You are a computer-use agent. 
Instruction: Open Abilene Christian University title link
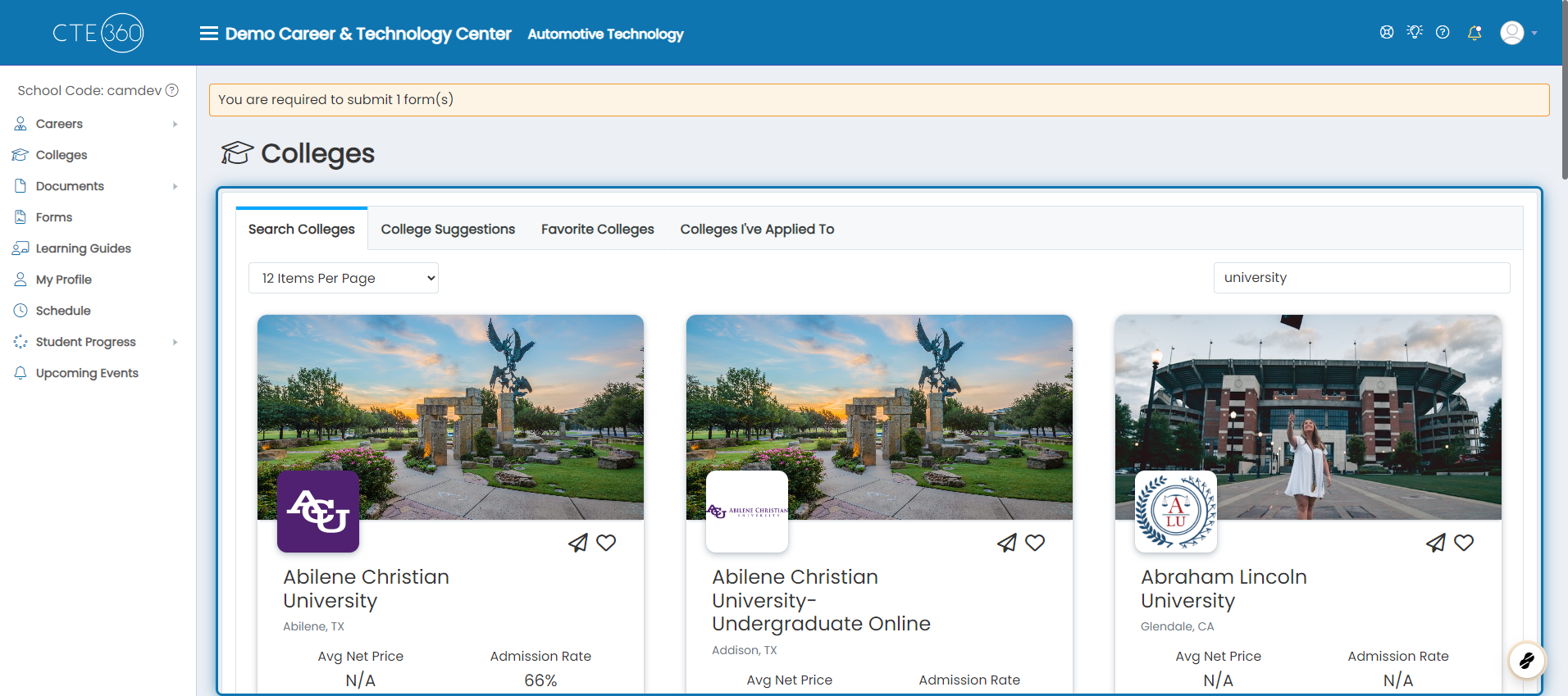click(366, 589)
